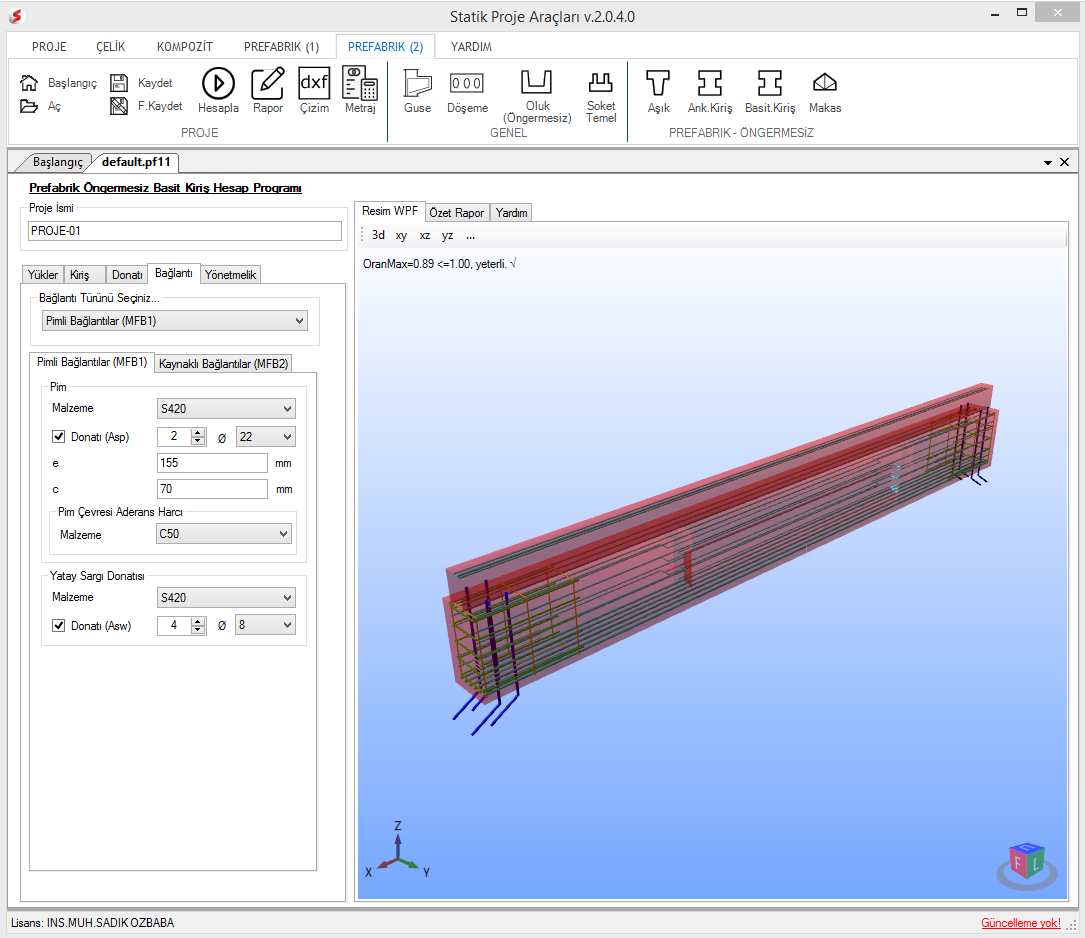The width and height of the screenshot is (1085, 938).
Task: Open the Metraj quantity icon
Action: (360, 83)
